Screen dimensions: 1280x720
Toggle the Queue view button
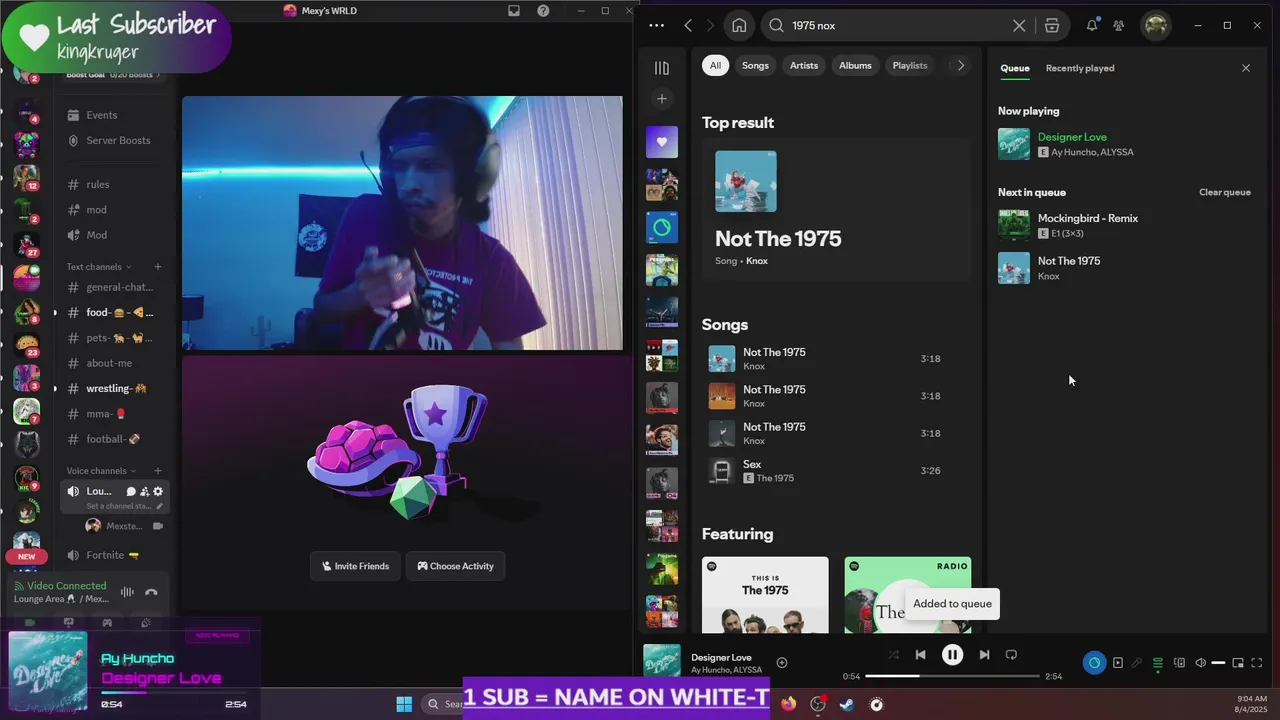(x=1158, y=663)
